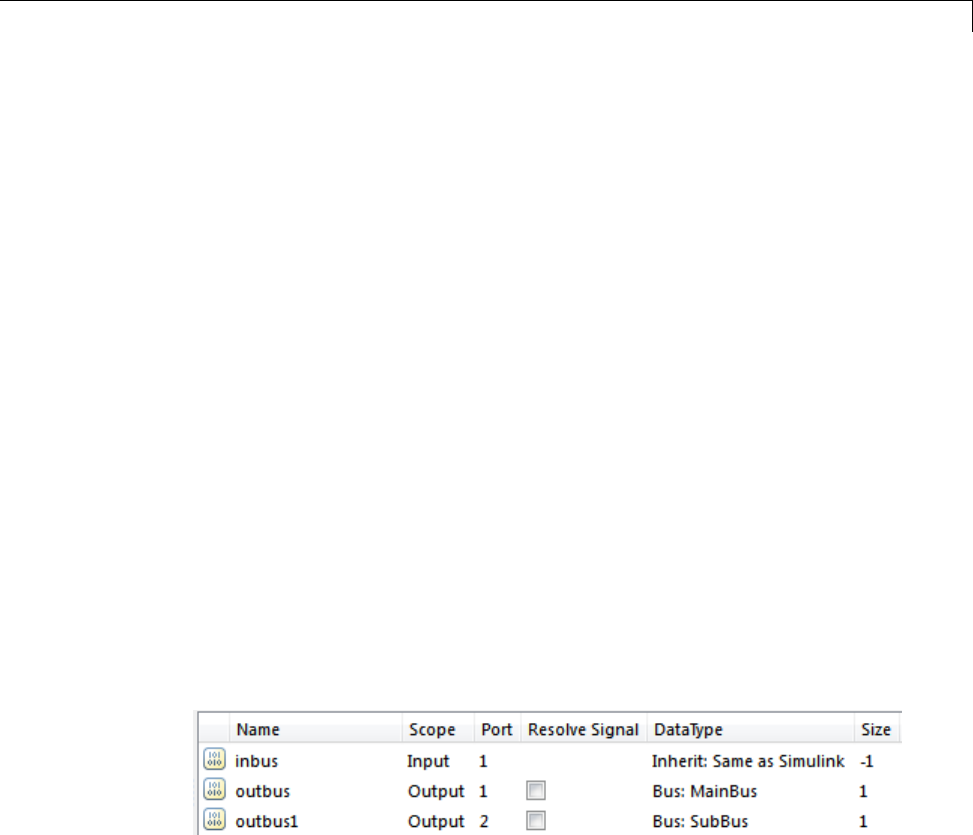This screenshot has width=973, height=835.
Task: Sort by the Port column header
Action: coord(497,728)
